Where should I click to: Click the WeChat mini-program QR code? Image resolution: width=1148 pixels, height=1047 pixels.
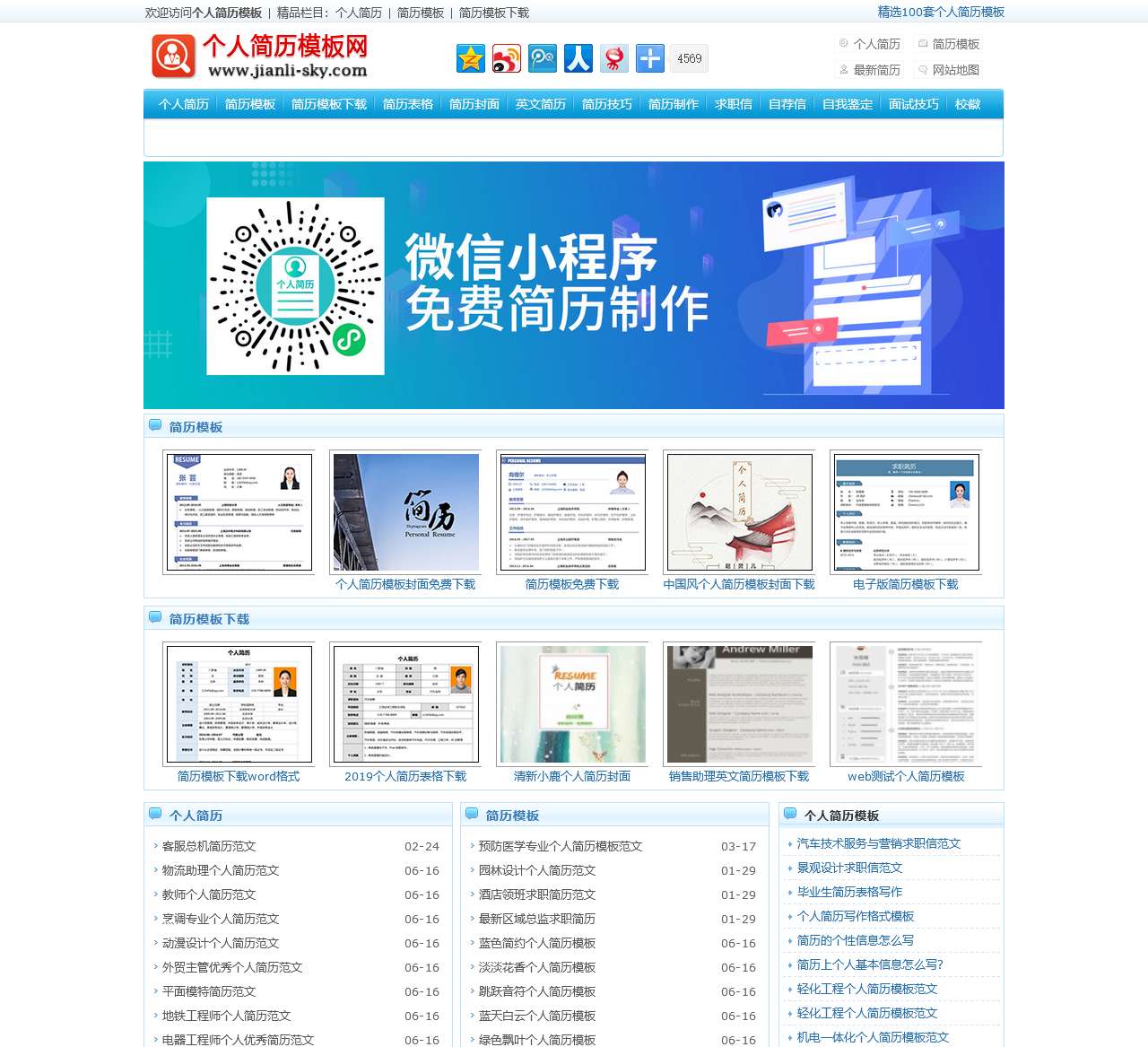pyautogui.click(x=294, y=285)
